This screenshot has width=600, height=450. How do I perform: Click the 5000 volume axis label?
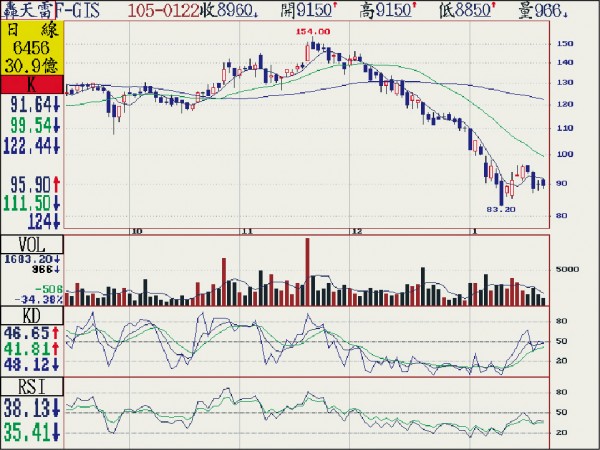[566, 270]
